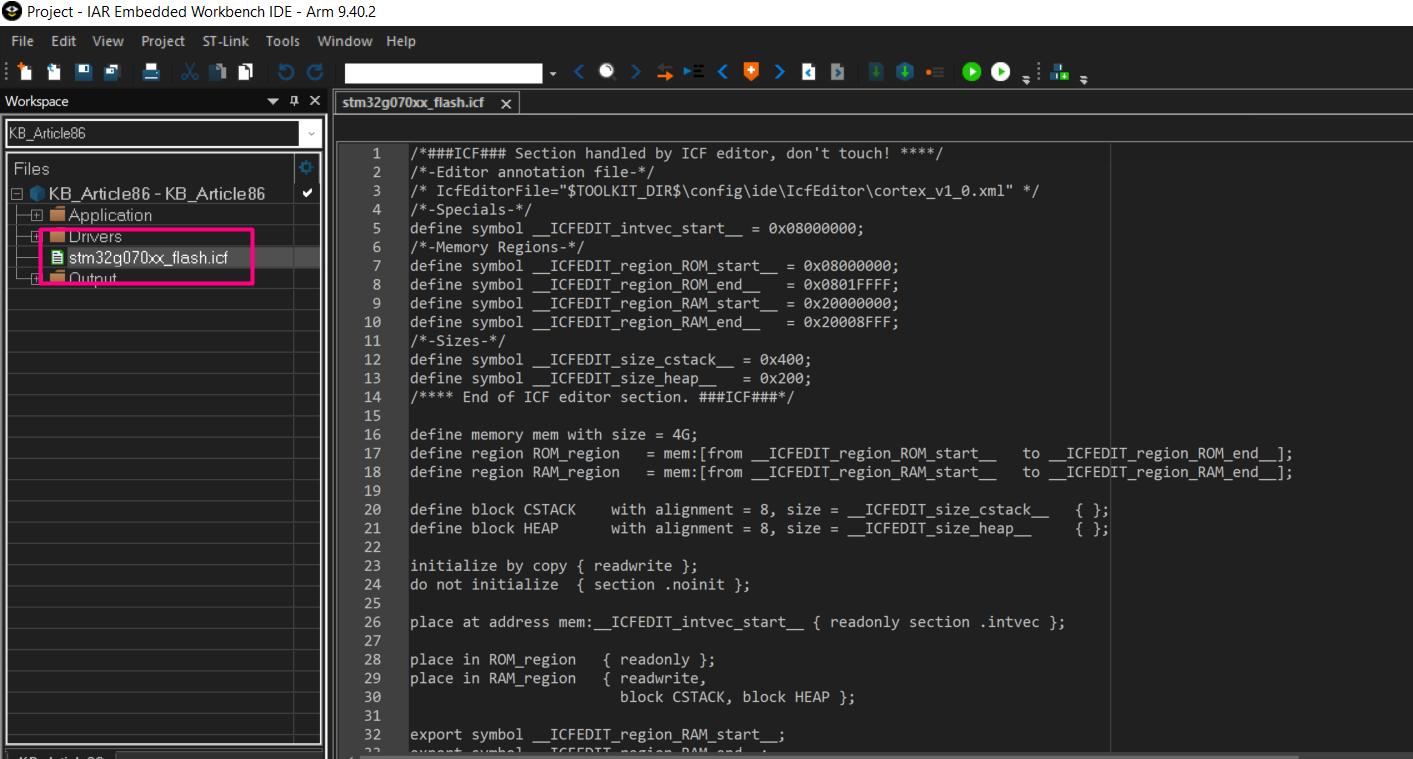The image size is (1413, 759).
Task: Open the Print toolbar icon
Action: 150,71
